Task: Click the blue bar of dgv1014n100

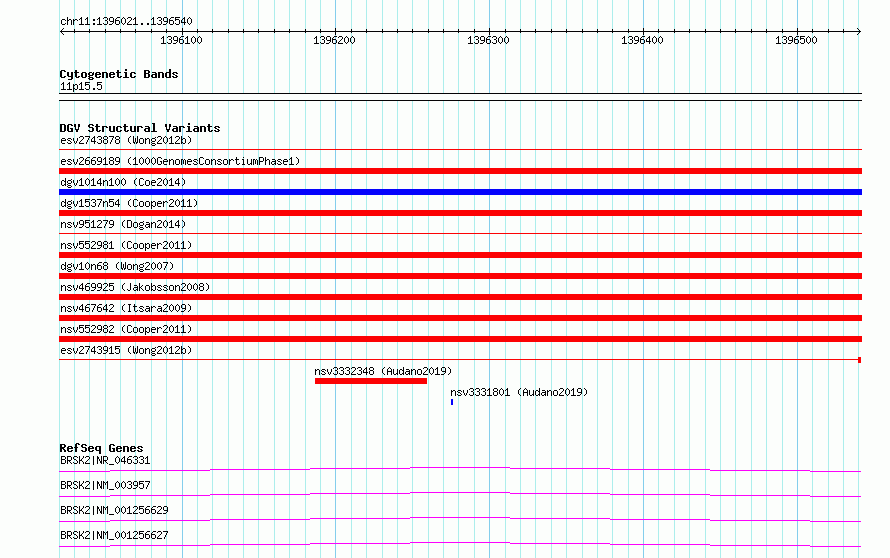Action: [460, 192]
